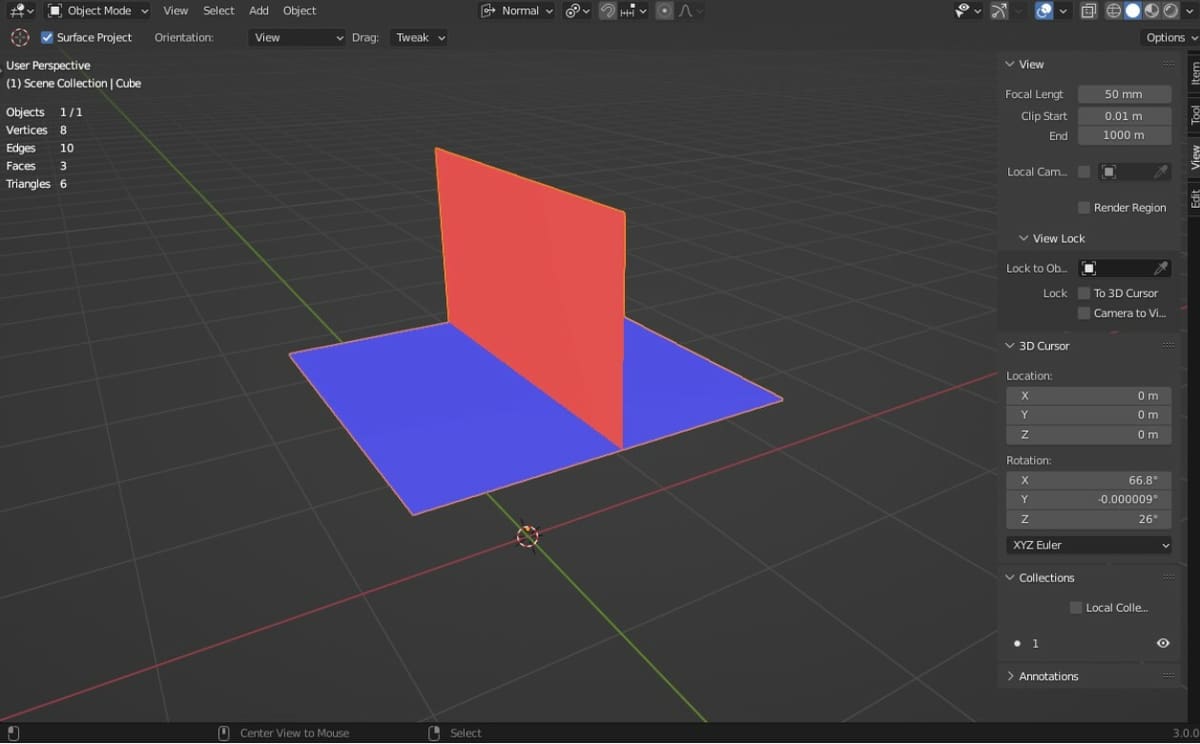Switch to wireframe viewport shading
Viewport: 1200px width, 744px height.
1114,10
